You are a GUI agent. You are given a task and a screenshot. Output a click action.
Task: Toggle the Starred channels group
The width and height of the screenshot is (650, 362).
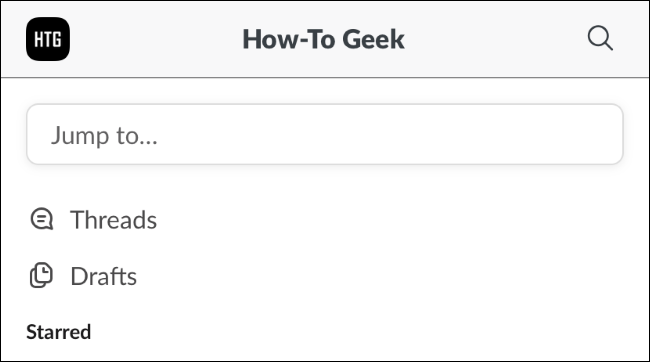click(58, 332)
